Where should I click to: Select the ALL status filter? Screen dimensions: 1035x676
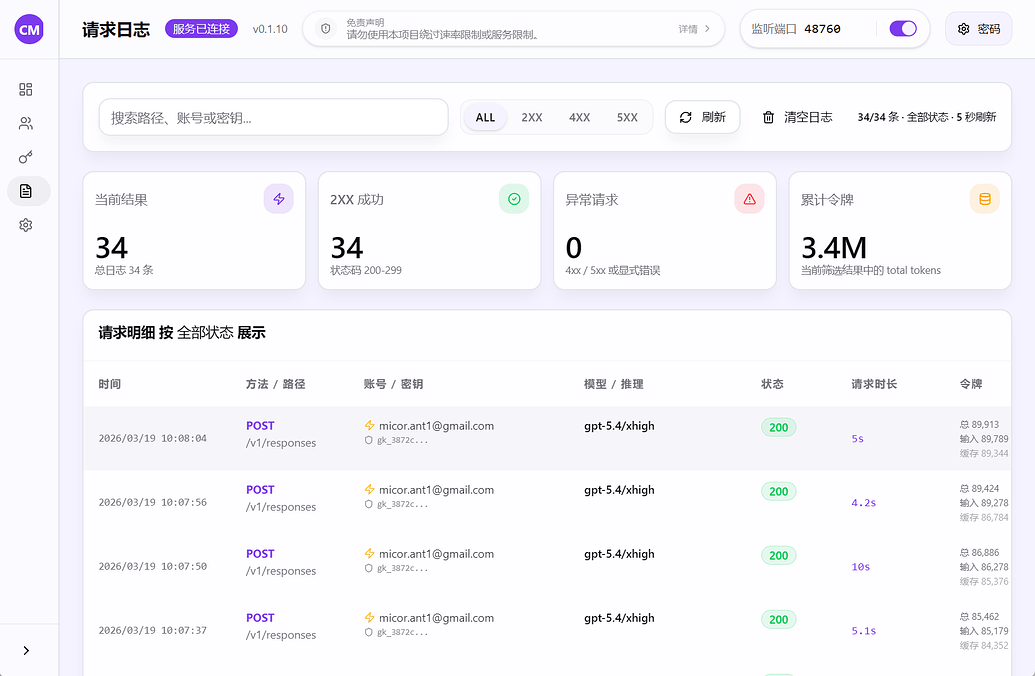pos(485,118)
